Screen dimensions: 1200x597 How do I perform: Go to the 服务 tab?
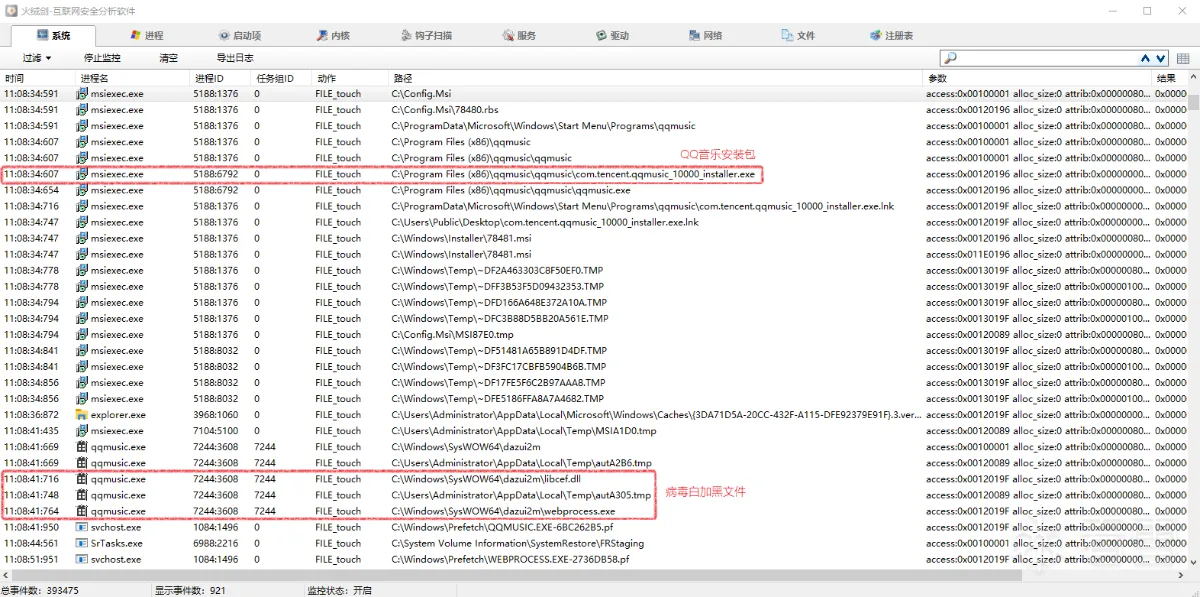[519, 35]
